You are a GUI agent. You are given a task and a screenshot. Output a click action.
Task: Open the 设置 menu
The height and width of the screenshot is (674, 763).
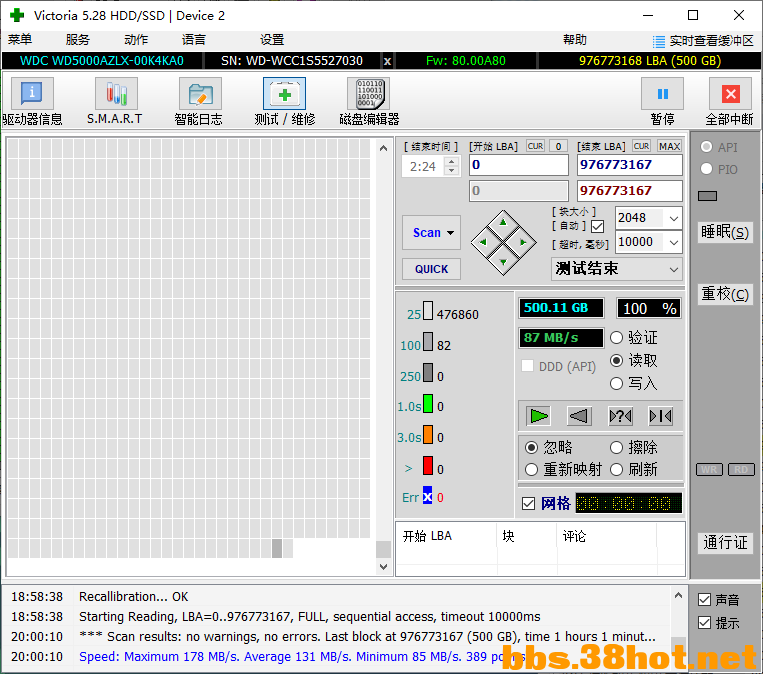272,40
